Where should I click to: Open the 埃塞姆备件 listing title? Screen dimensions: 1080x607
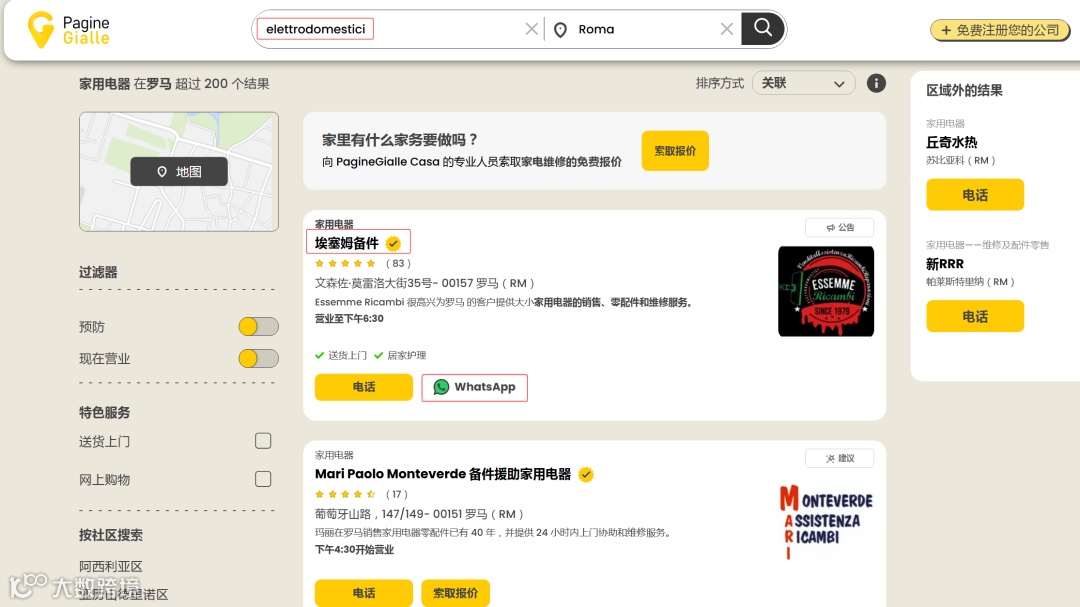point(346,243)
